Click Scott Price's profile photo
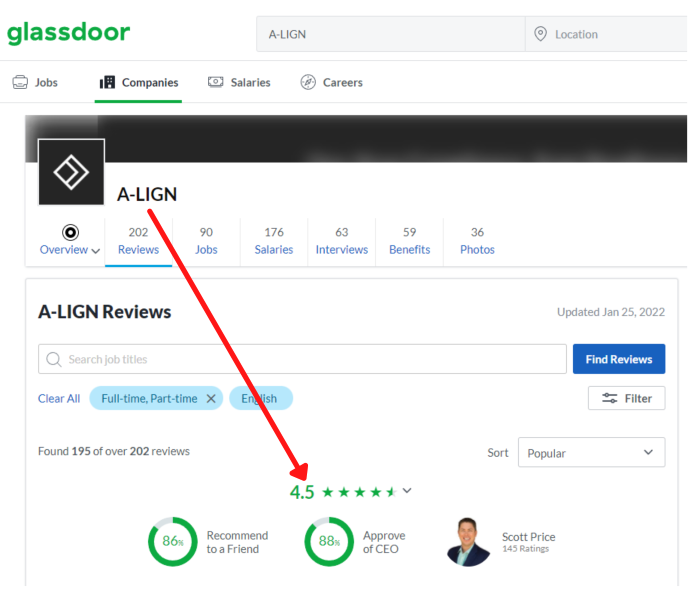700x596 pixels. [x=468, y=542]
